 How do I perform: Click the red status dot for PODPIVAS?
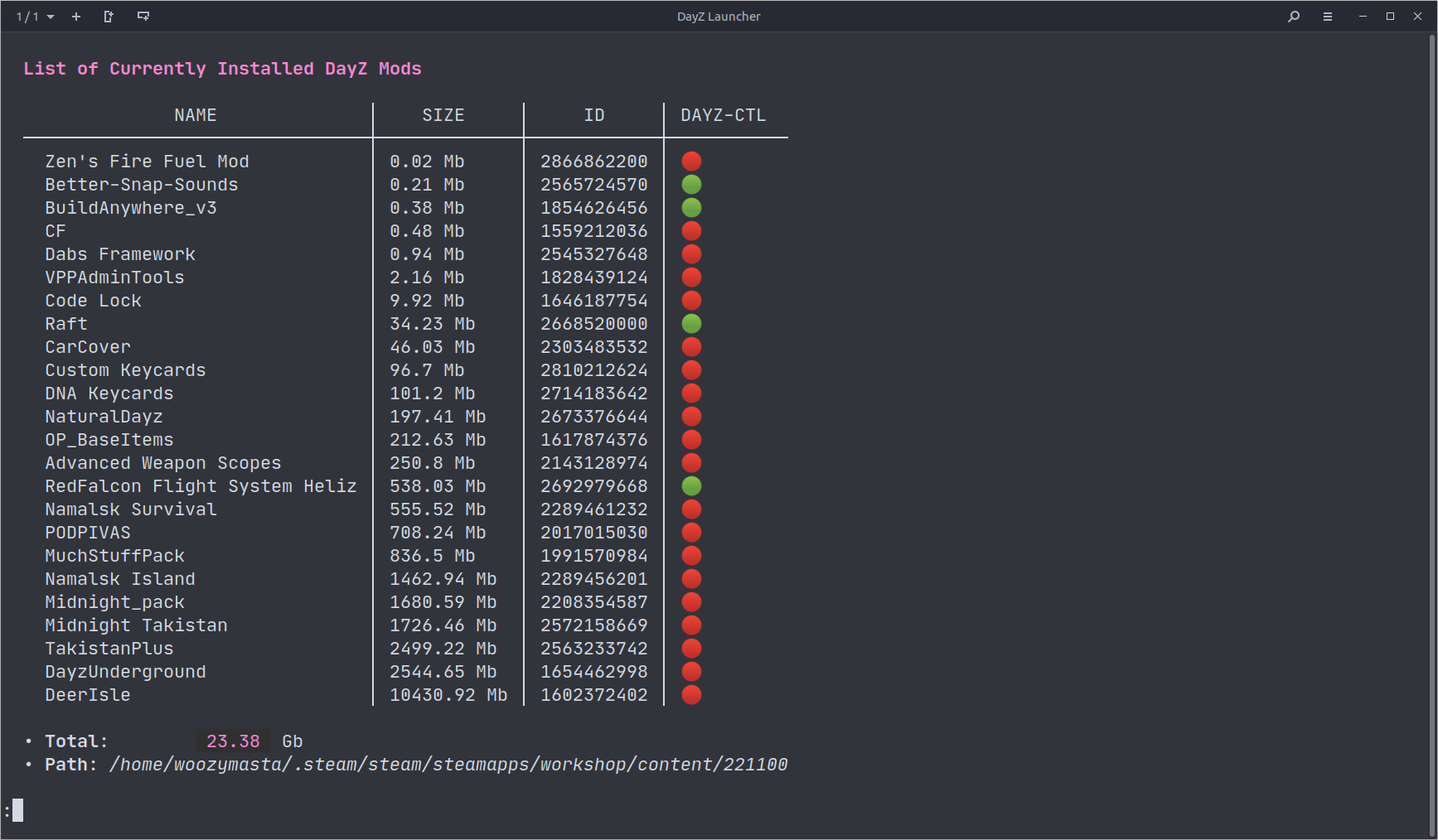(691, 533)
